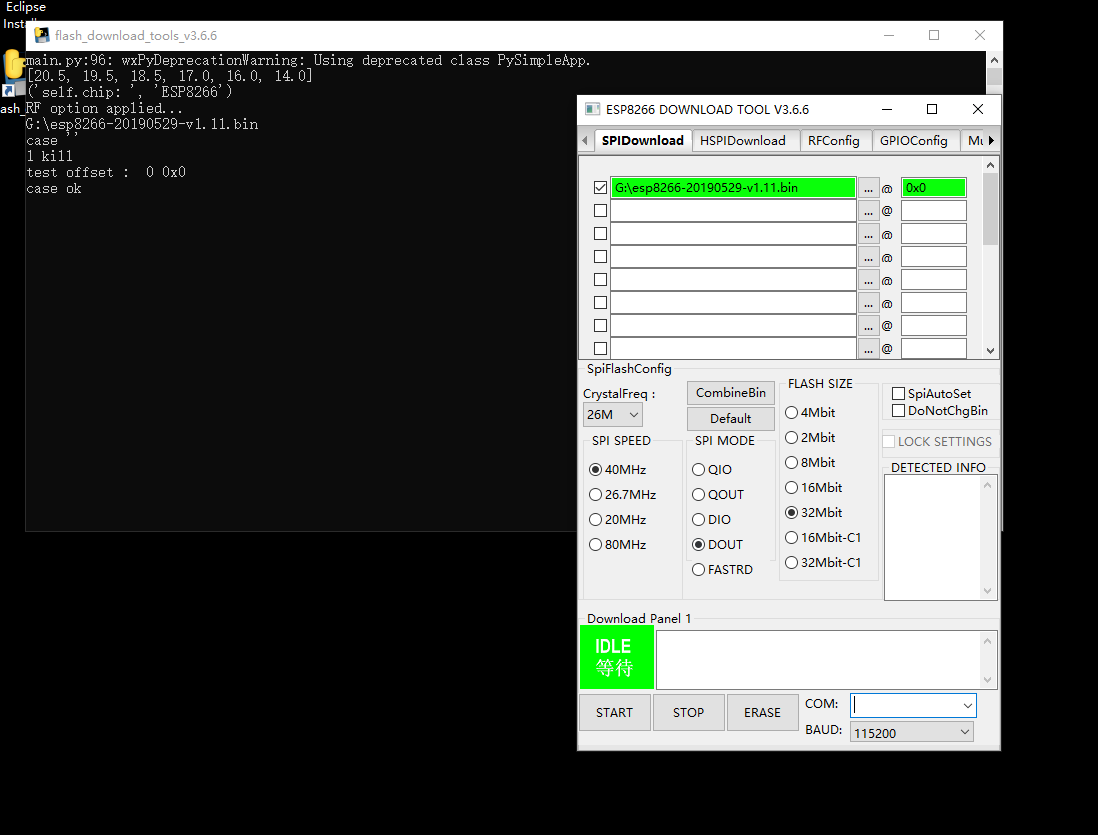The width and height of the screenshot is (1098, 835).
Task: Select 40MHz SPI speed
Action: (596, 469)
